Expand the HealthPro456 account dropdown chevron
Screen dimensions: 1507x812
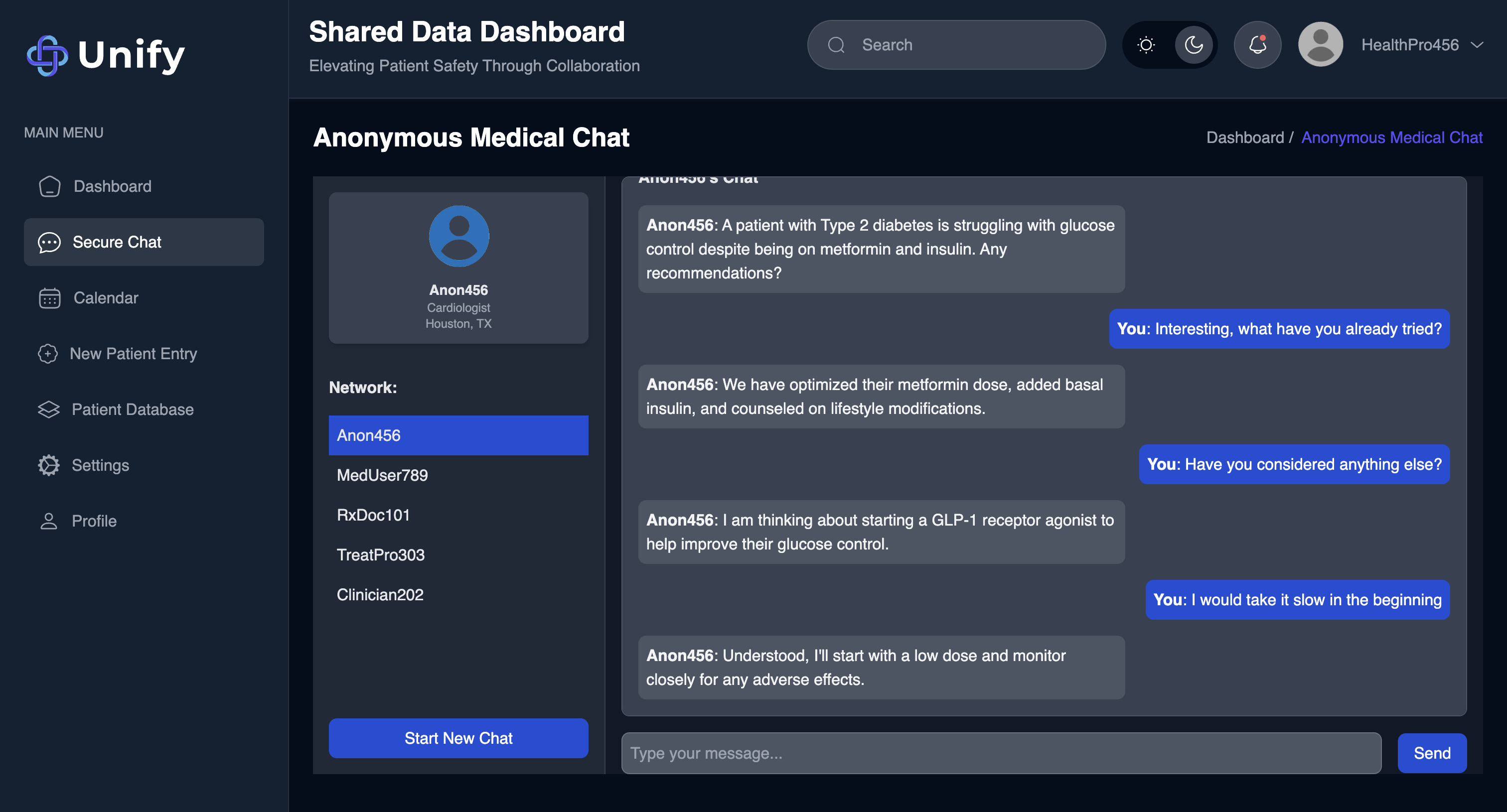click(1477, 45)
